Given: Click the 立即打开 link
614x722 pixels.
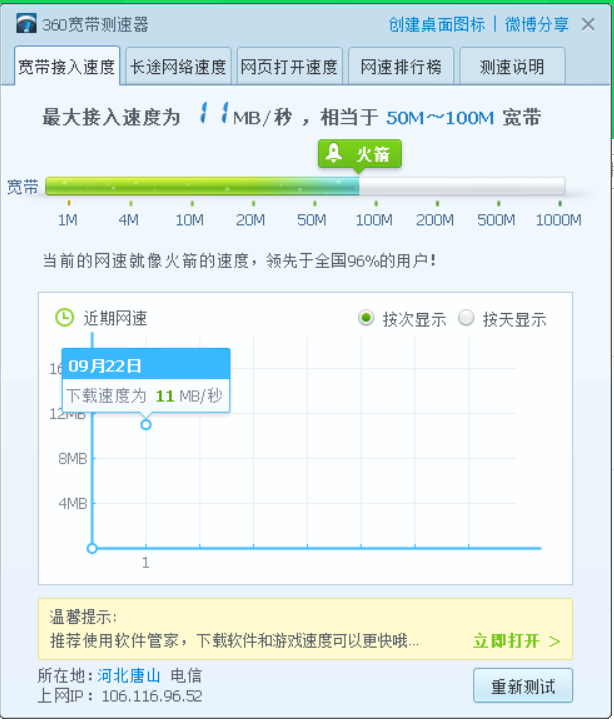Looking at the screenshot, I should point(516,640).
